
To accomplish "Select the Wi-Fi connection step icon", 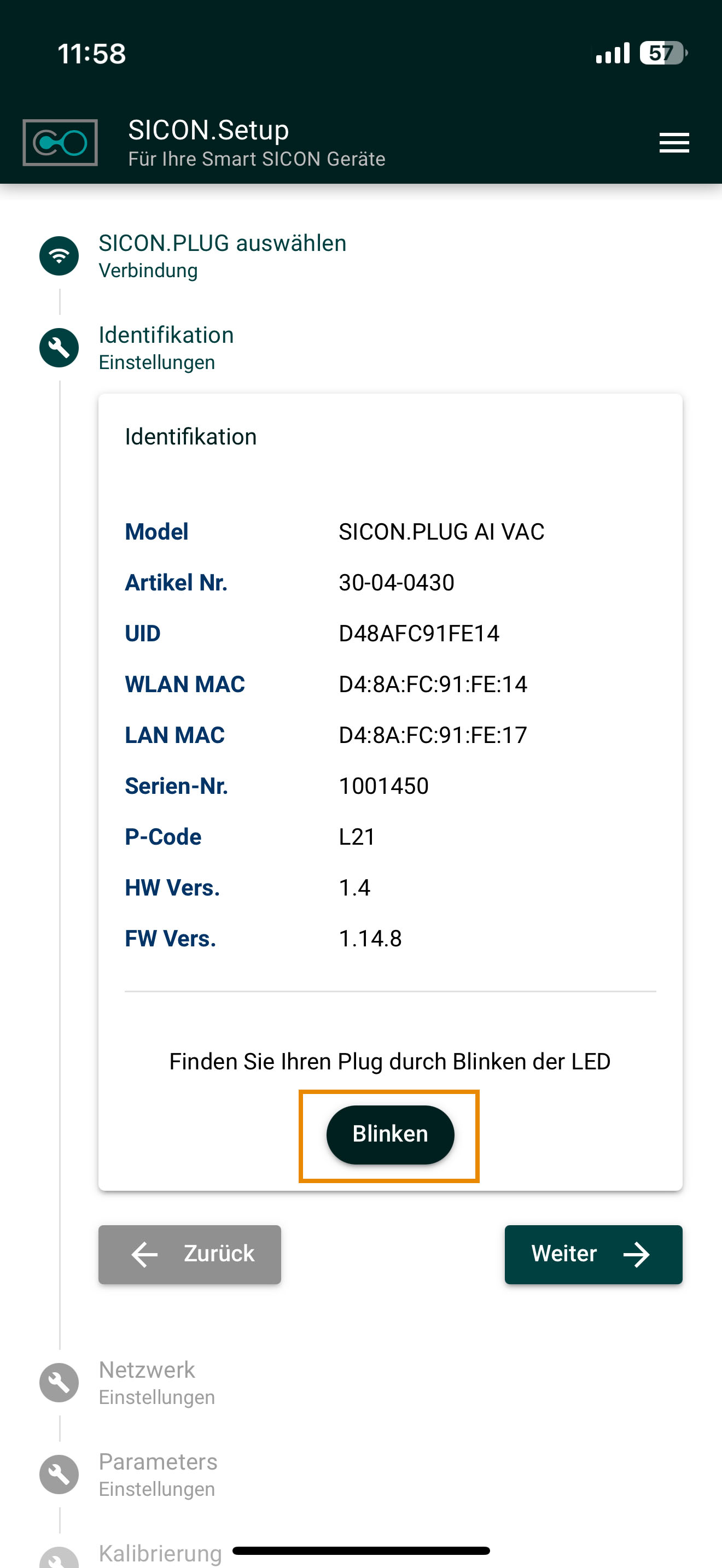I will pos(59,256).
